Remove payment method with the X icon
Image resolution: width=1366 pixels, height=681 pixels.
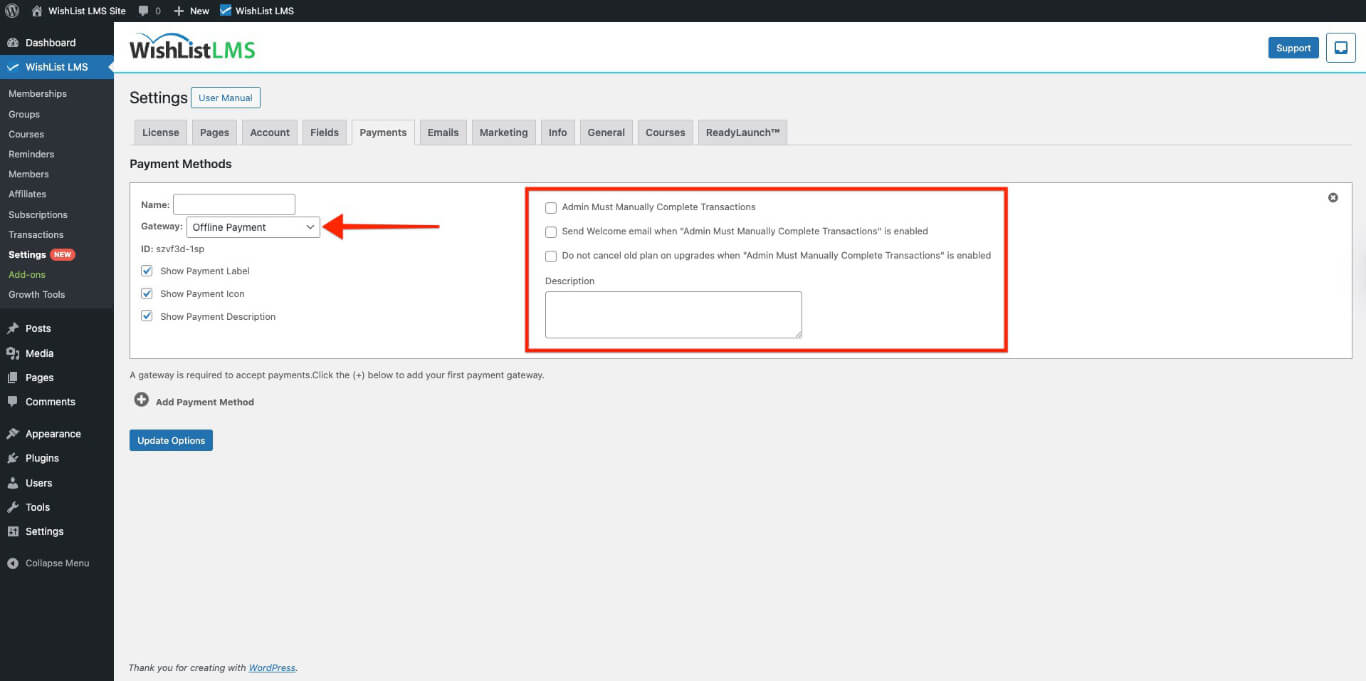click(1333, 198)
